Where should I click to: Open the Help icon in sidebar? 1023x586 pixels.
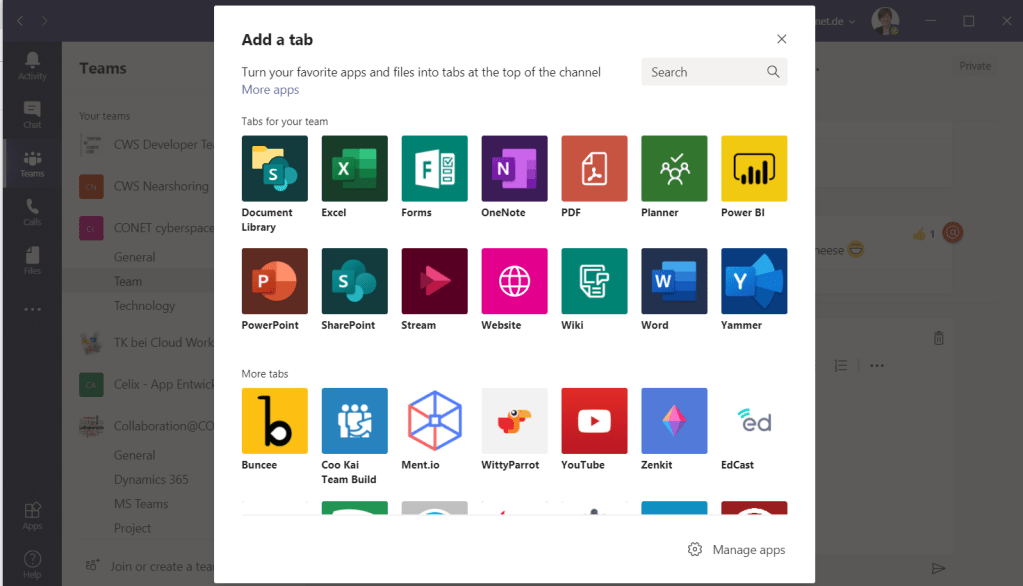pyautogui.click(x=32, y=564)
